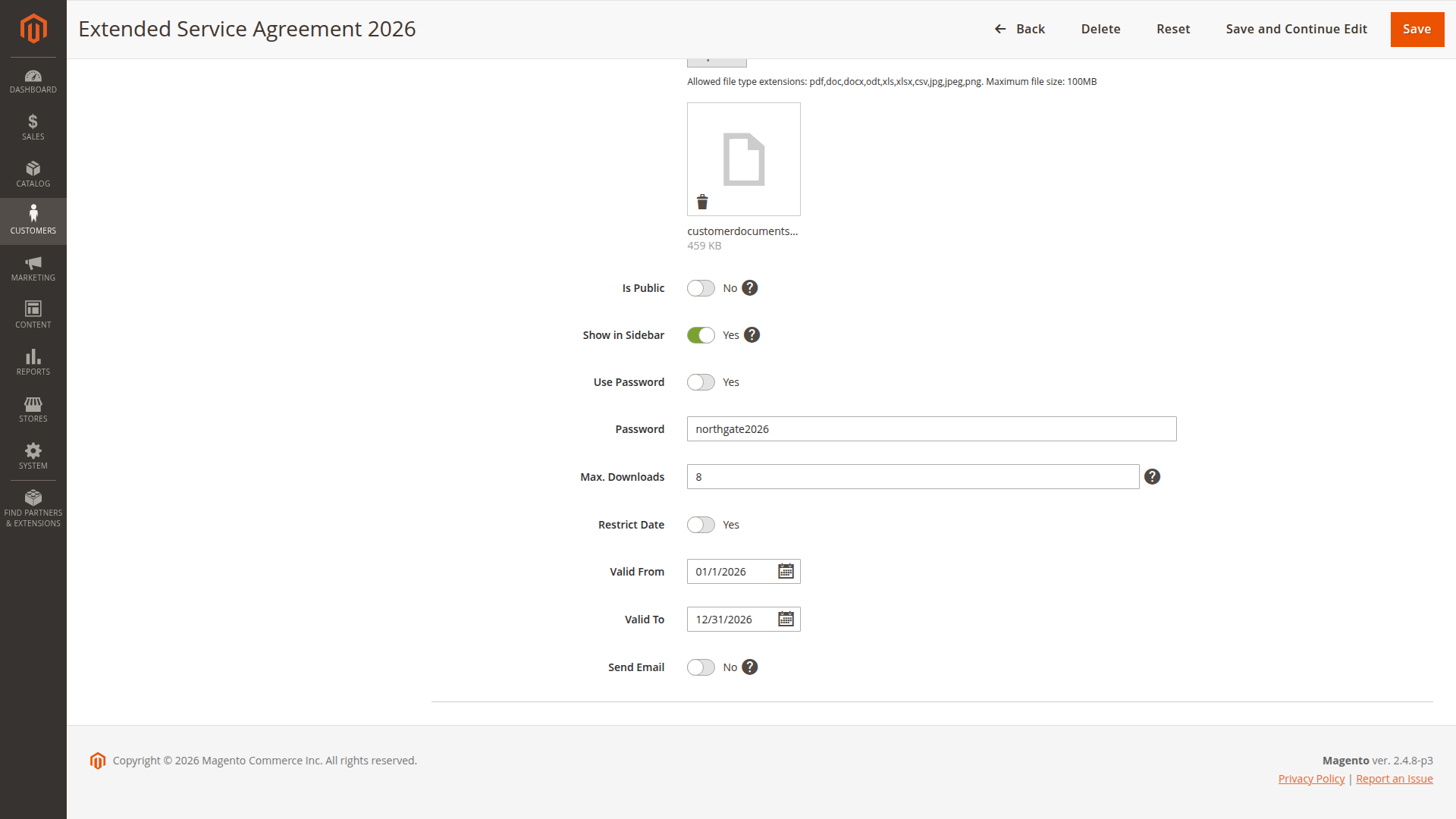Toggle the Is Public switch
This screenshot has width=1456, height=819.
click(x=701, y=288)
